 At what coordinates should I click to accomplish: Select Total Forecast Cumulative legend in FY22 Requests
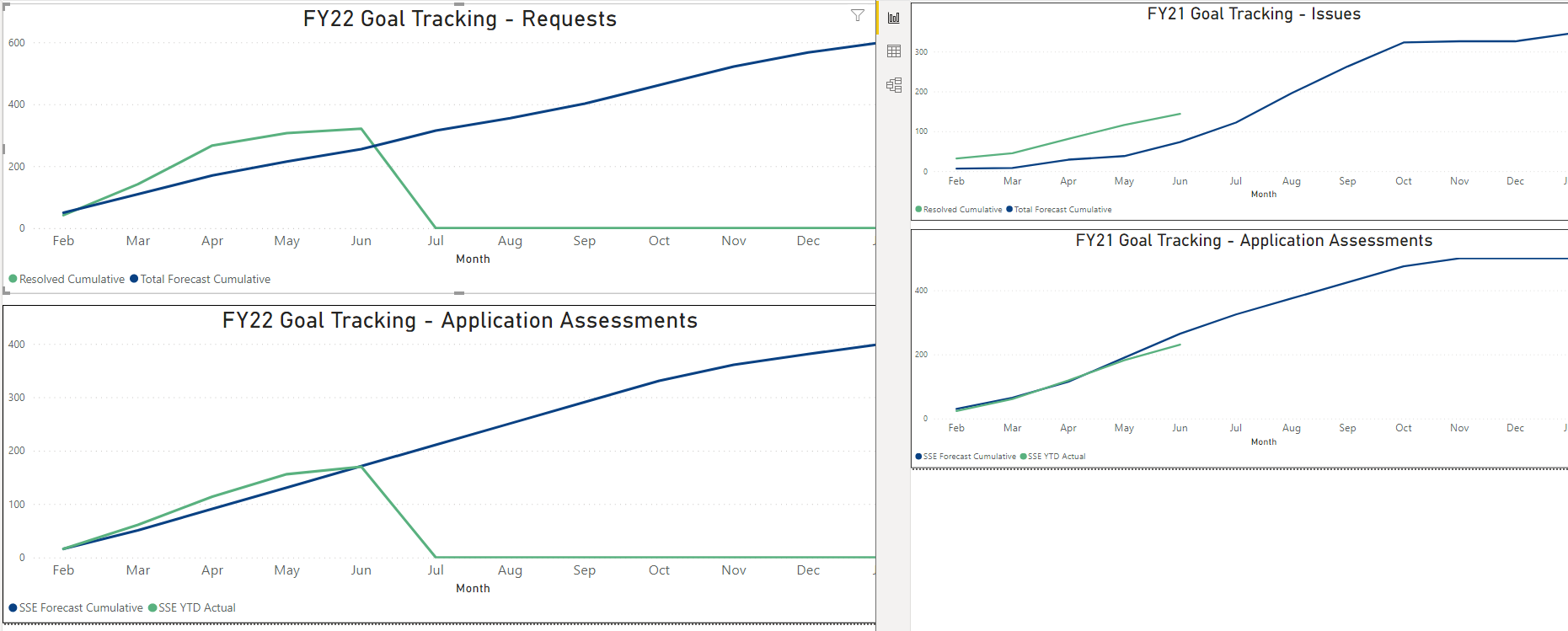[201, 279]
